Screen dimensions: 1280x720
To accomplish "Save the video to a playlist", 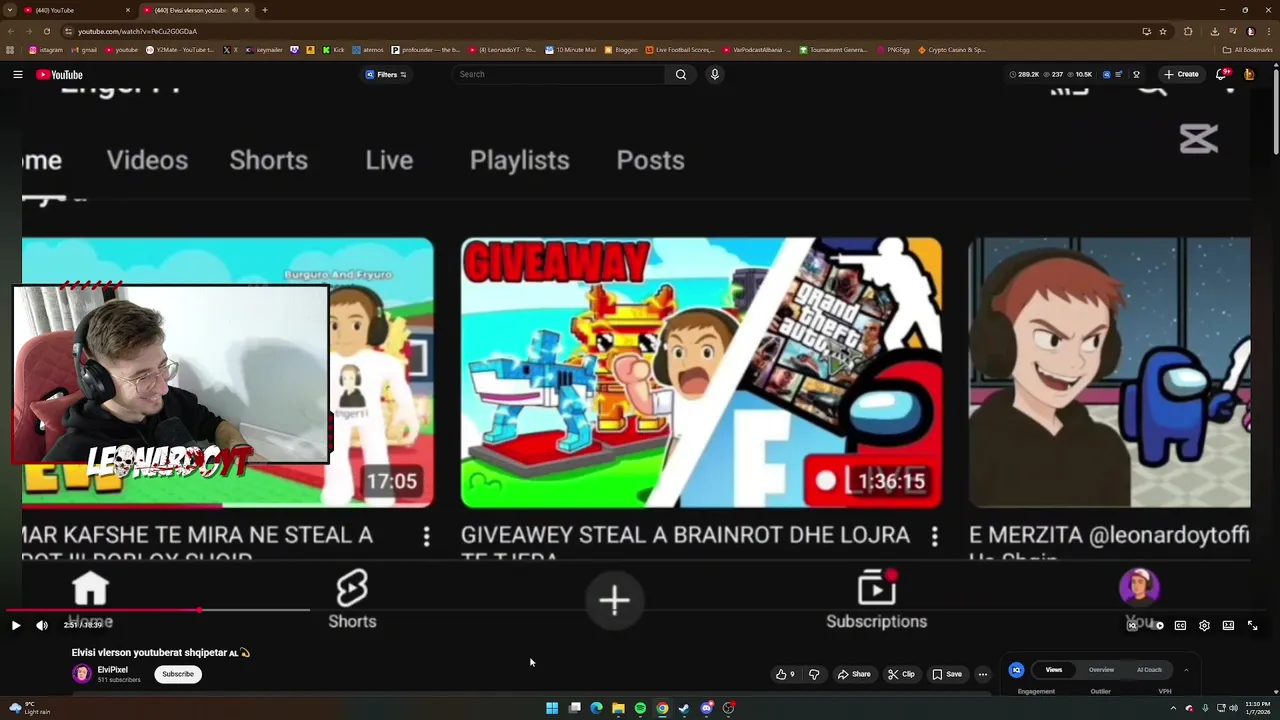I will coord(947,674).
